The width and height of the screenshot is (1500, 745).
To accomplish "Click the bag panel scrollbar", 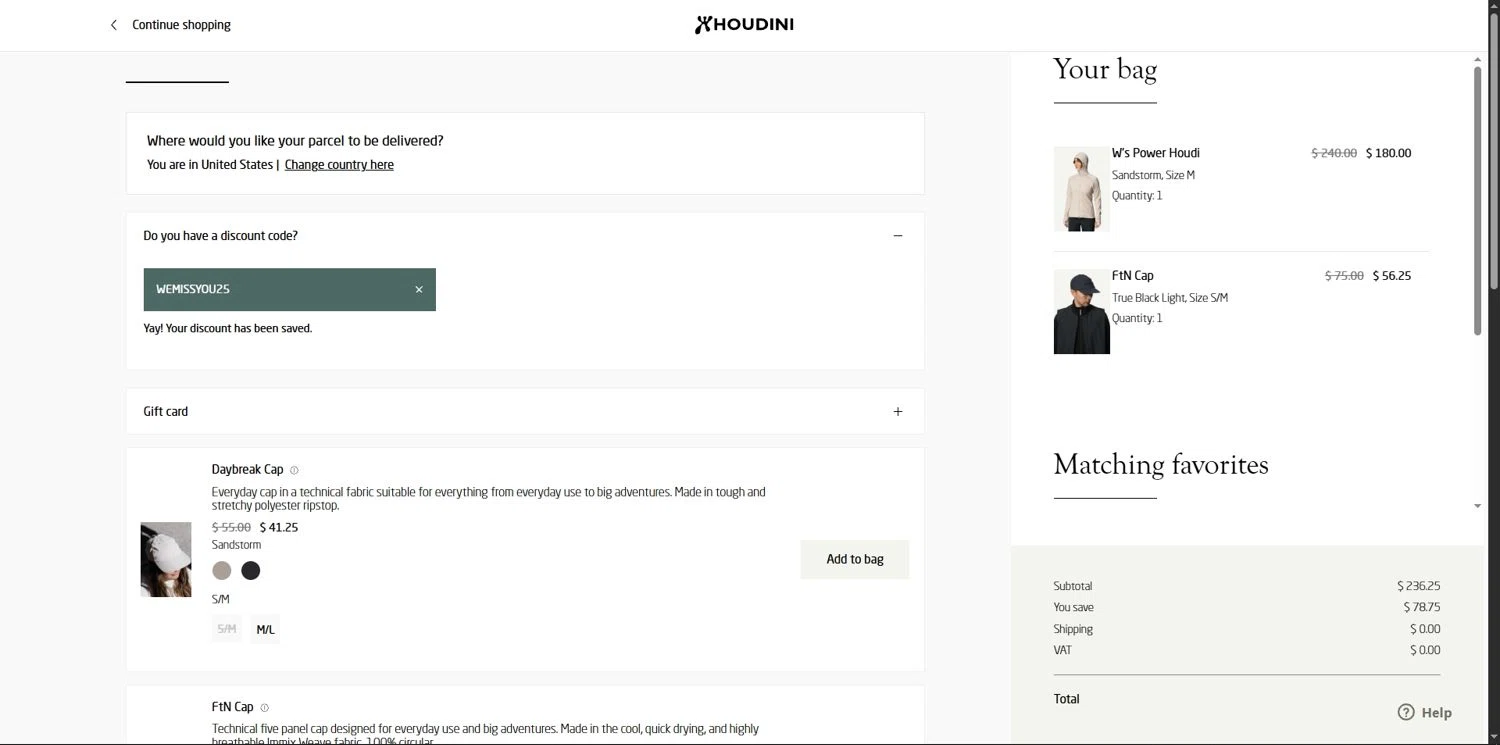I will click(x=1478, y=200).
